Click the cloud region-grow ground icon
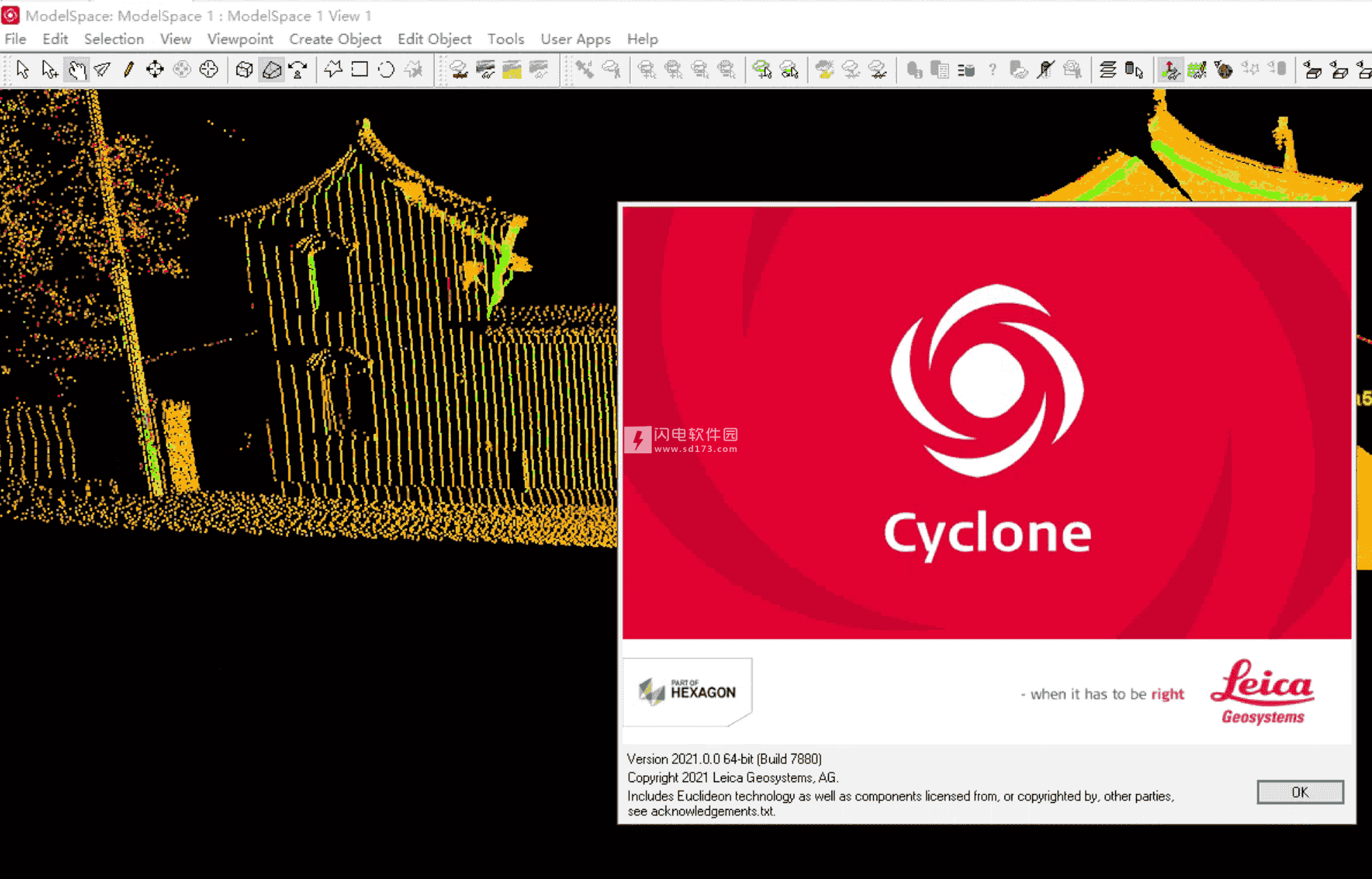Image resolution: width=1372 pixels, height=879 pixels. (x=459, y=70)
